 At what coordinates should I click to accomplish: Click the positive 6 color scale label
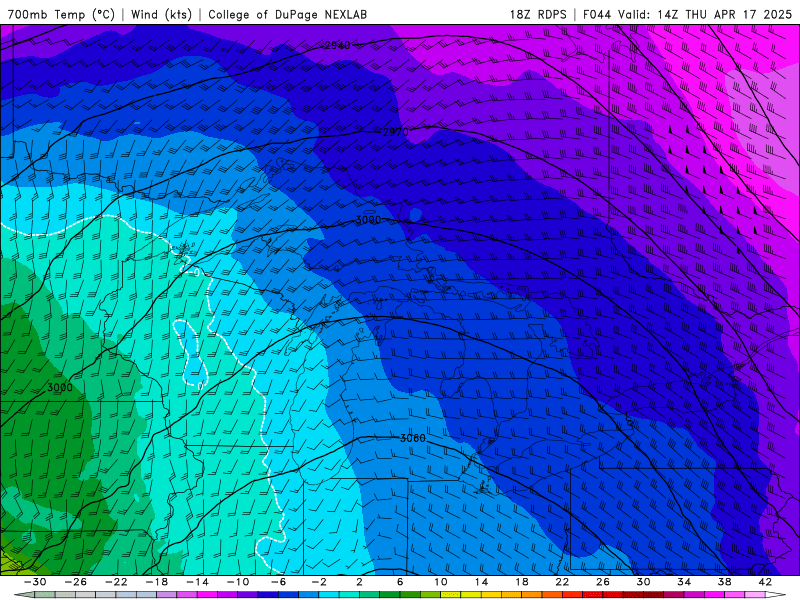(400, 582)
